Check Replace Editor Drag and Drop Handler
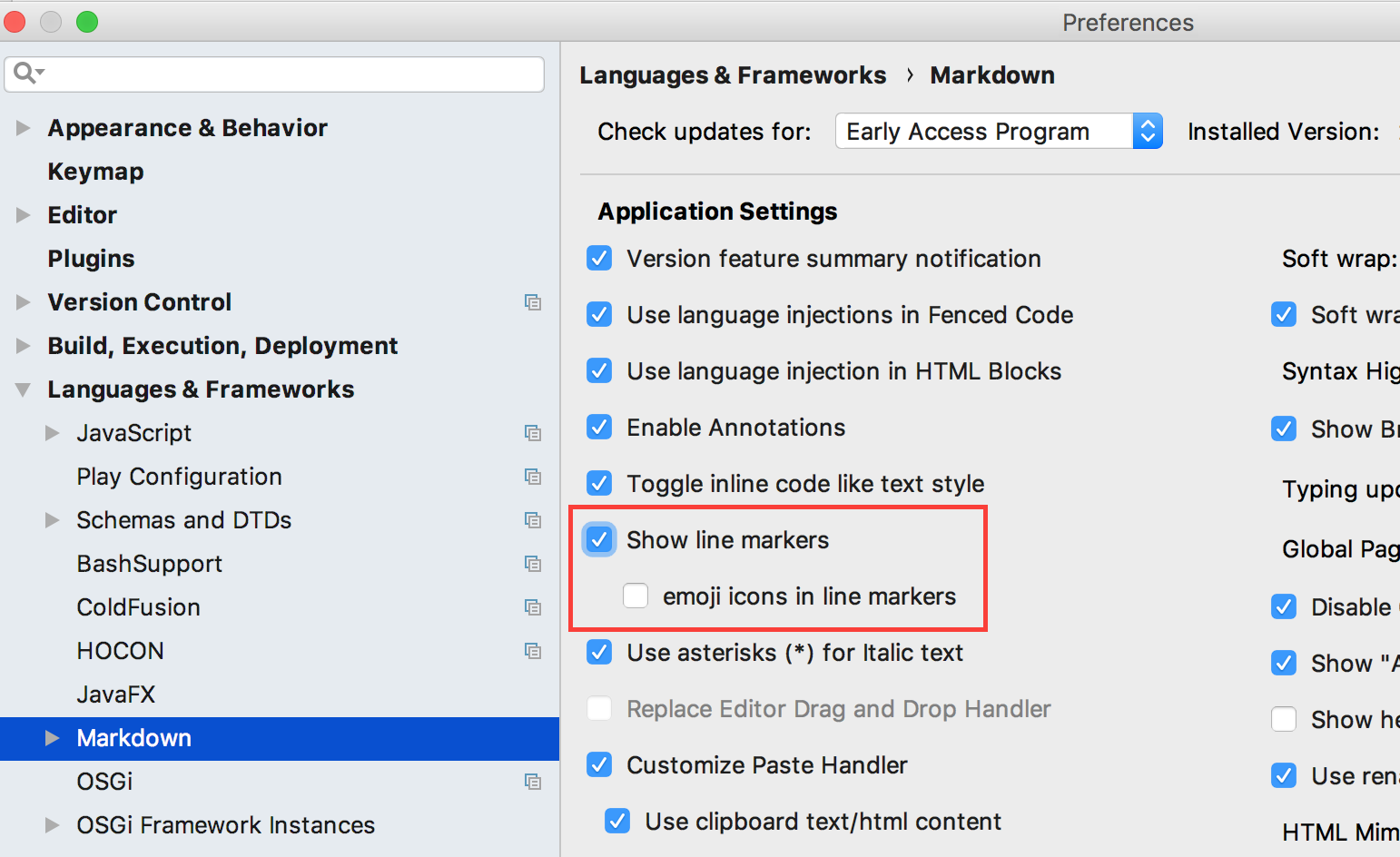 599,709
